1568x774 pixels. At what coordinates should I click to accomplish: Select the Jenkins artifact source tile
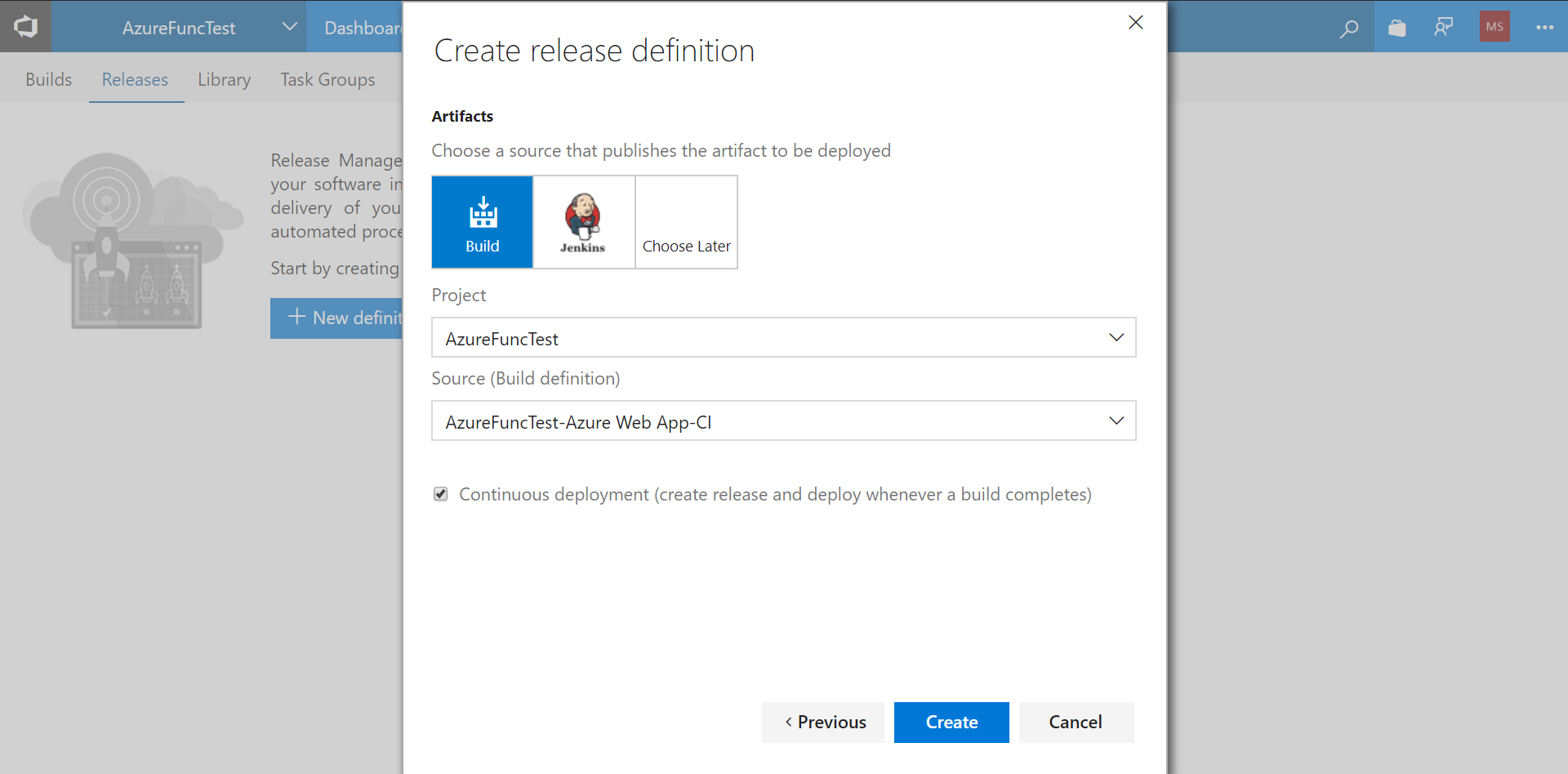pos(584,222)
